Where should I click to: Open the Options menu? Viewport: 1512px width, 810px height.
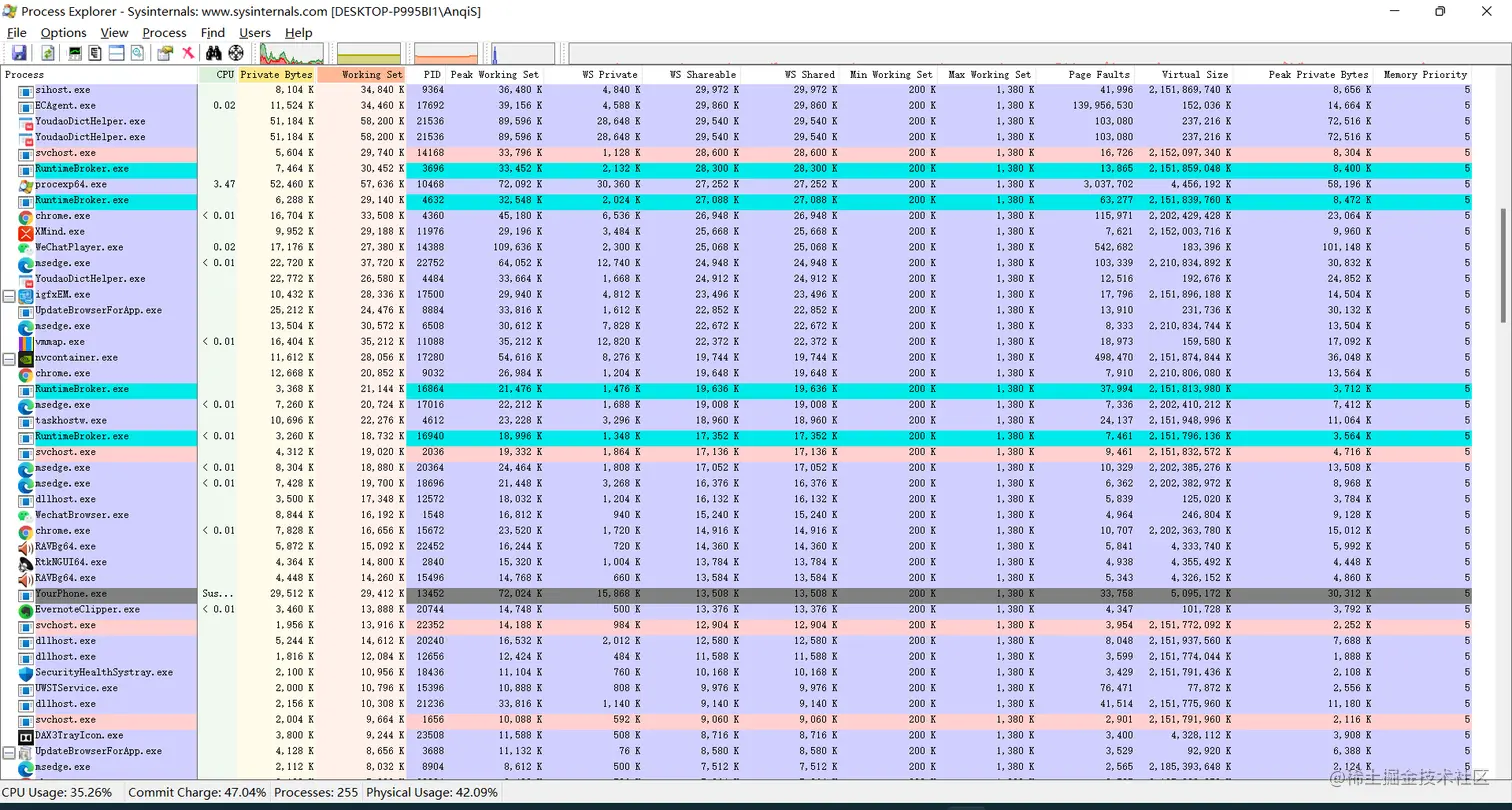pyautogui.click(x=63, y=32)
